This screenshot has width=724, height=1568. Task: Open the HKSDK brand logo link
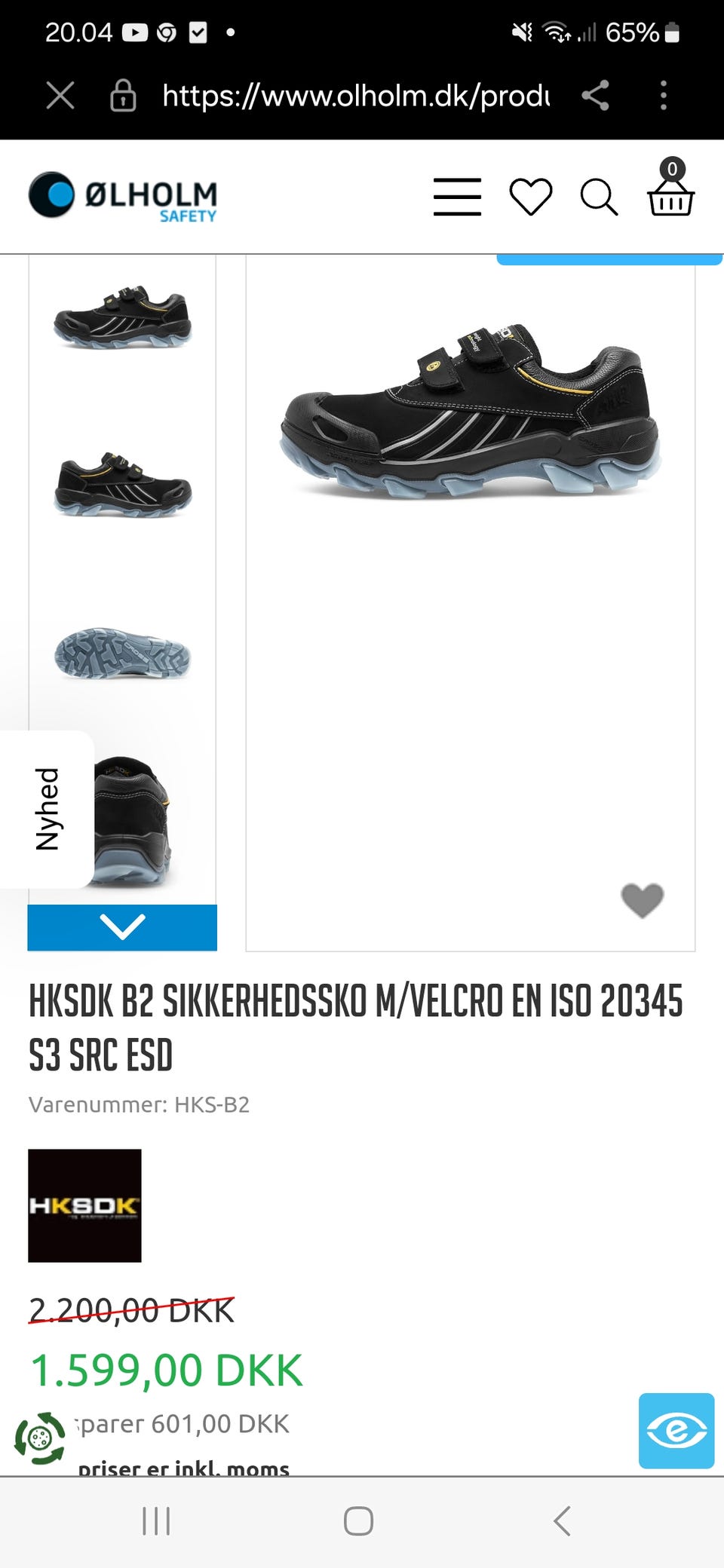pos(84,1205)
